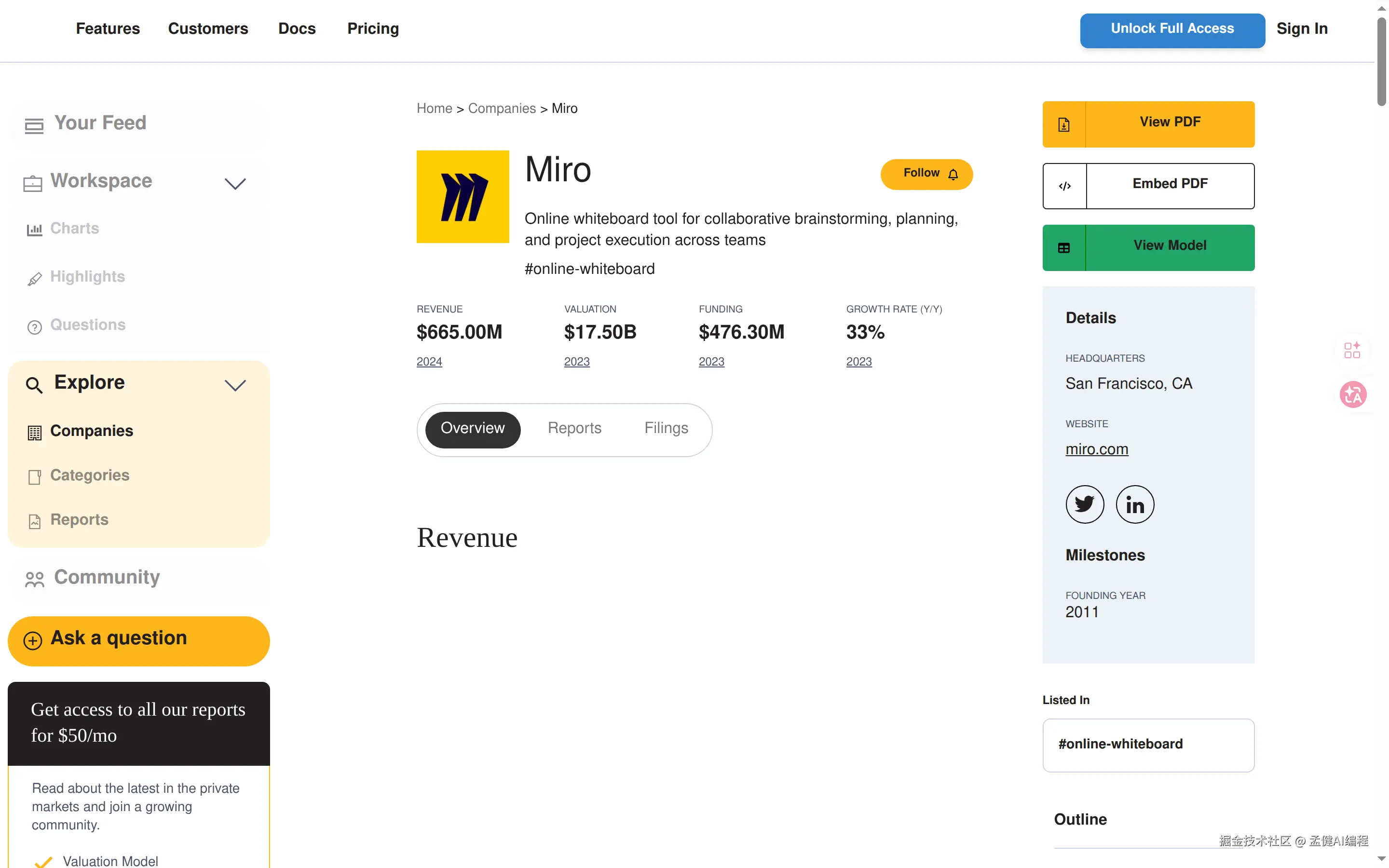1389x868 pixels.
Task: Select Categories label in sidebar
Action: [x=90, y=475]
